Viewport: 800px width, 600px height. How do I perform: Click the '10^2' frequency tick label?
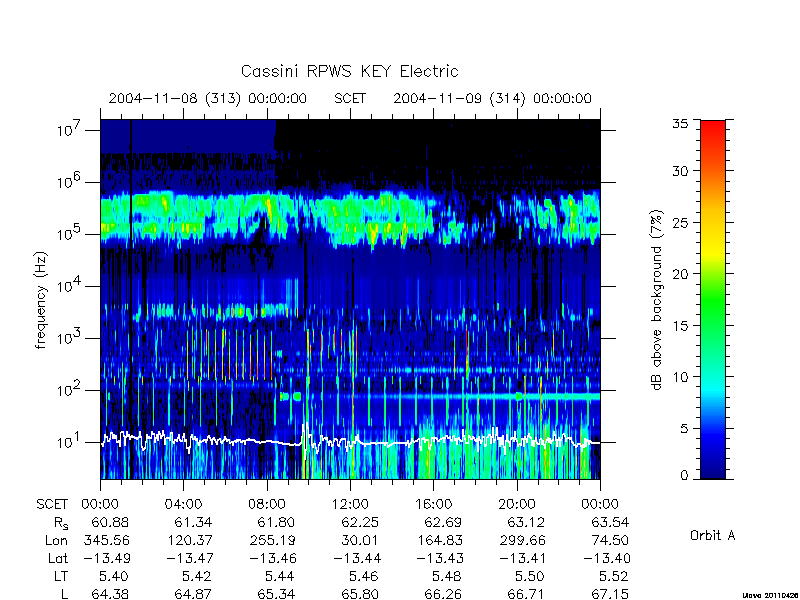[67, 390]
